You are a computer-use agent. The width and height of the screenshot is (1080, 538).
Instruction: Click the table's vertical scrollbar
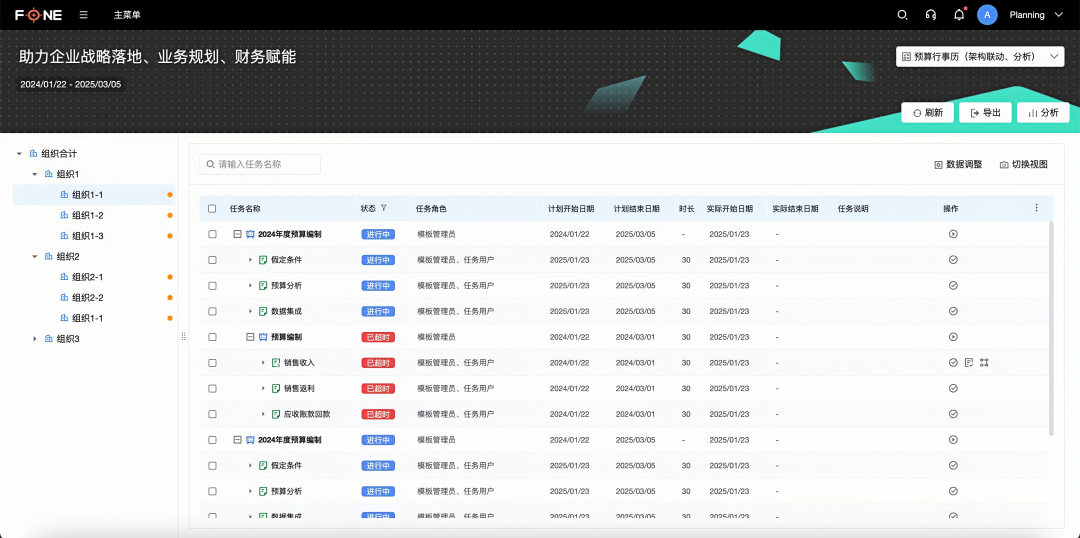(x=1051, y=328)
